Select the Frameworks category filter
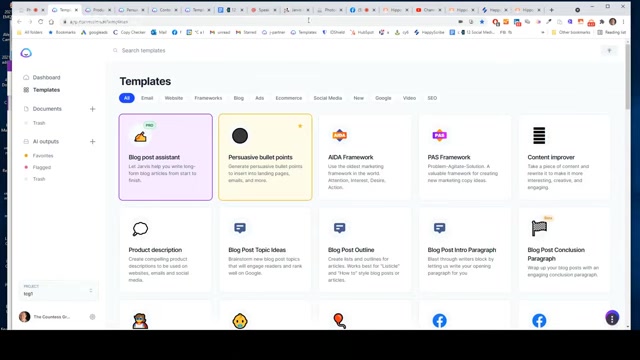This screenshot has width=640, height=360. [208, 98]
